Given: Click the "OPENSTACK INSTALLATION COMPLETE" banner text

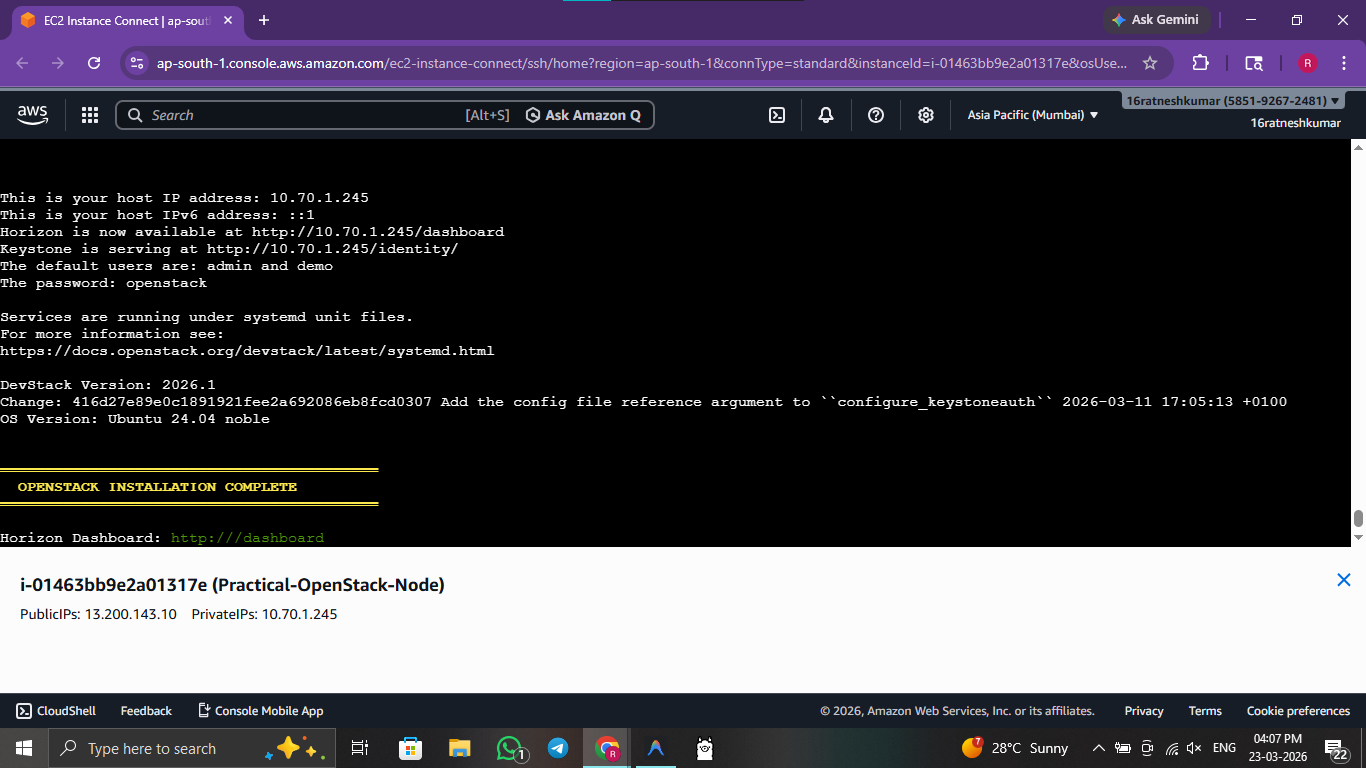Looking at the screenshot, I should 157,487.
